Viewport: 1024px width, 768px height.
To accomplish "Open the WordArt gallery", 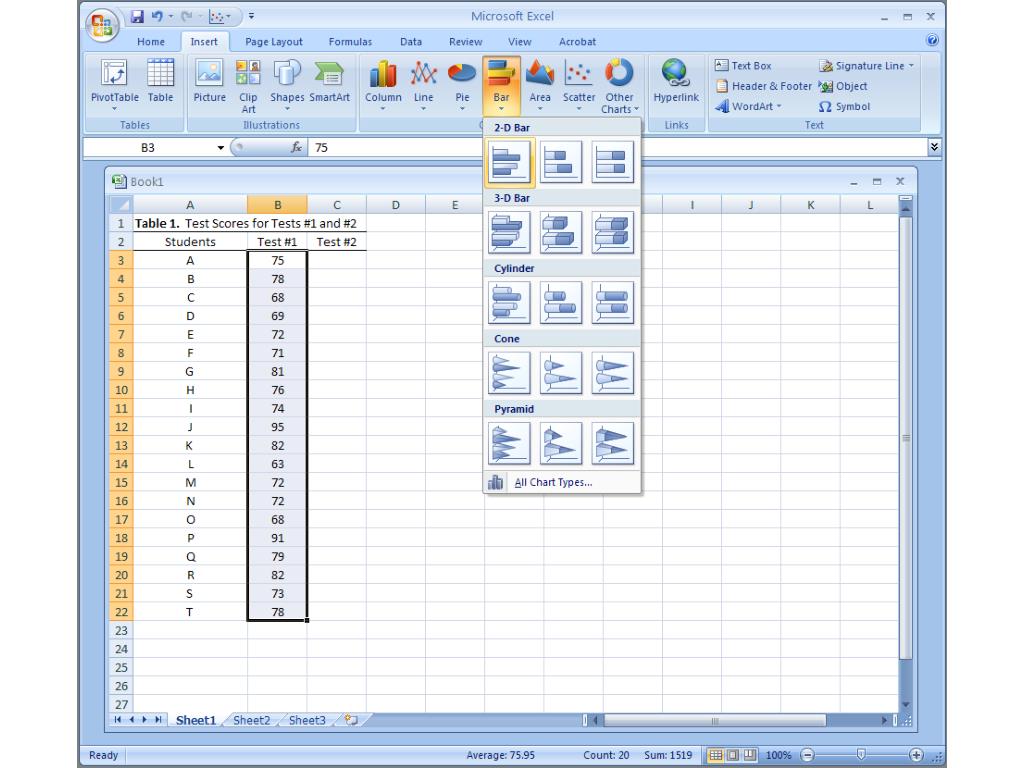I will click(748, 106).
